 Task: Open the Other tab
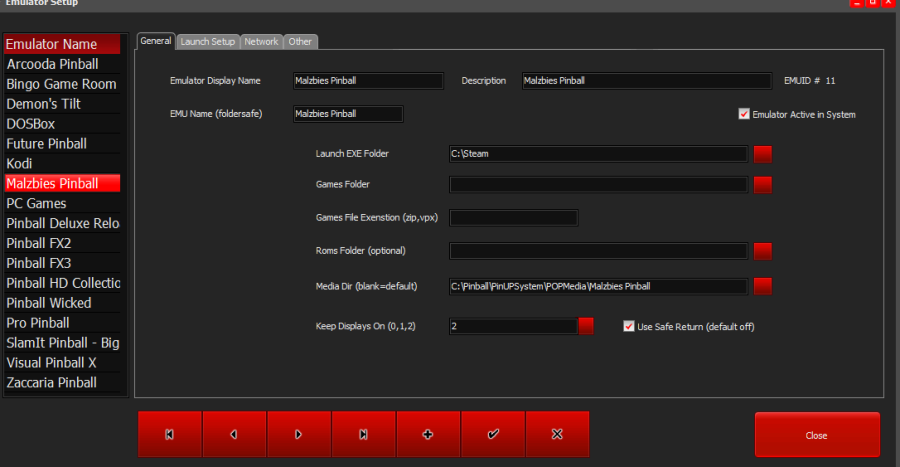pos(300,41)
